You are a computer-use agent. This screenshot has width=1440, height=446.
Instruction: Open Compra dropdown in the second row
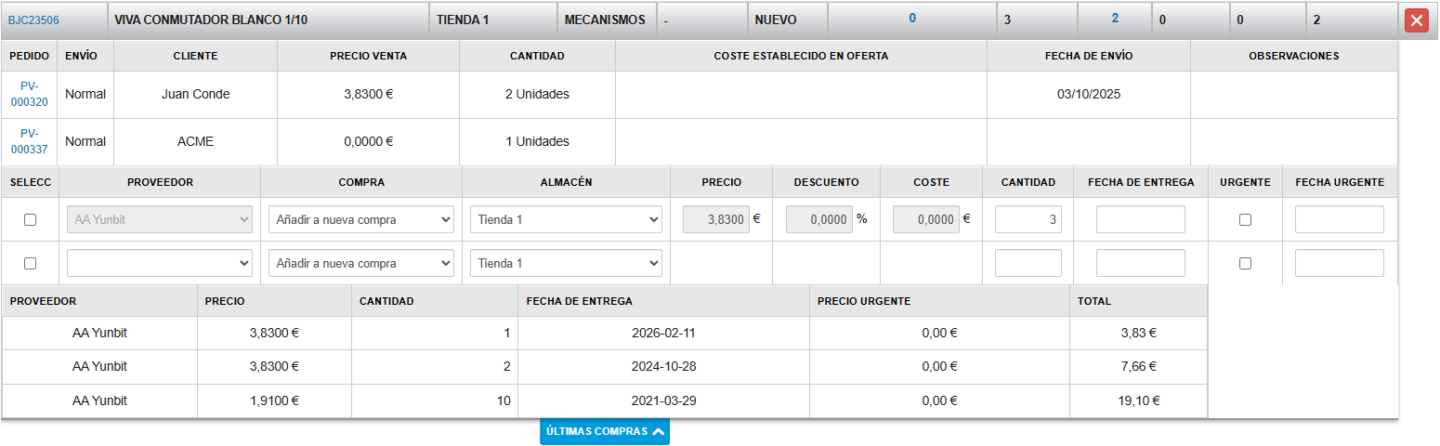(361, 263)
